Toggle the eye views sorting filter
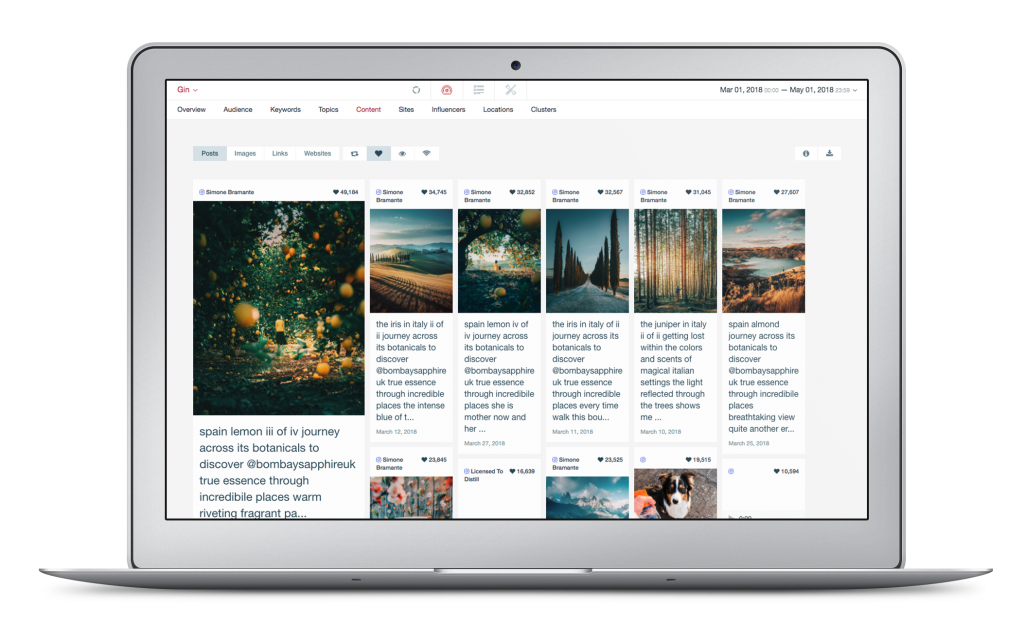The height and width of the screenshot is (644, 1024). tap(402, 154)
